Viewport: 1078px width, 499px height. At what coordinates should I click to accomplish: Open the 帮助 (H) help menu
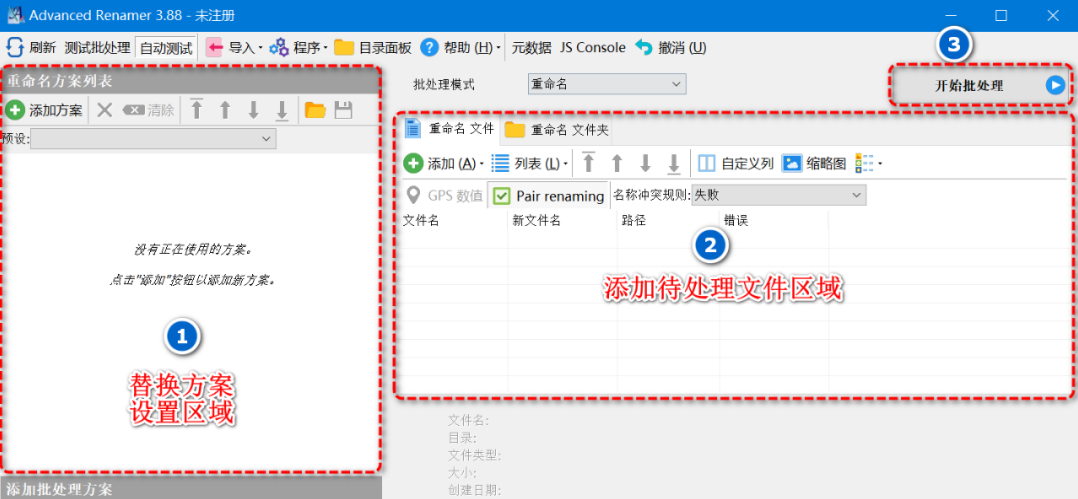pyautogui.click(x=460, y=47)
